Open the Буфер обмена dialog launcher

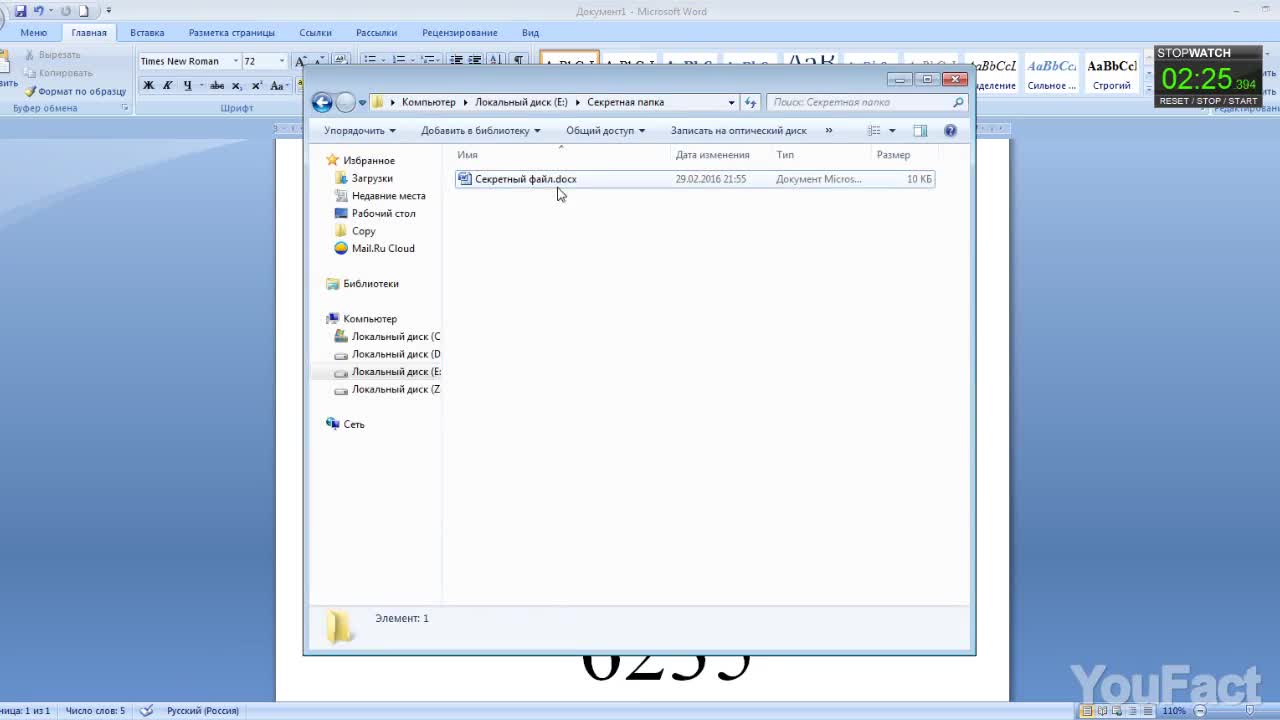pos(125,108)
